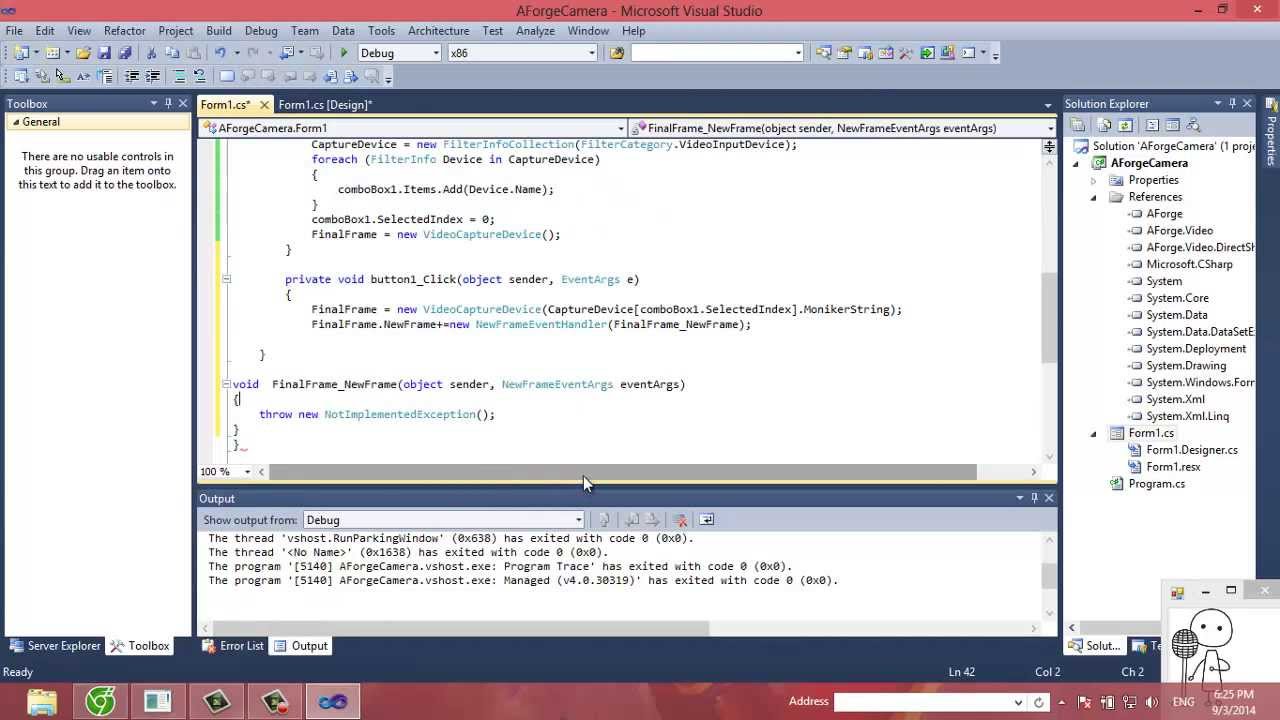Switch to the Server Explorer tab
Viewport: 1280px width, 720px height.
coord(55,646)
